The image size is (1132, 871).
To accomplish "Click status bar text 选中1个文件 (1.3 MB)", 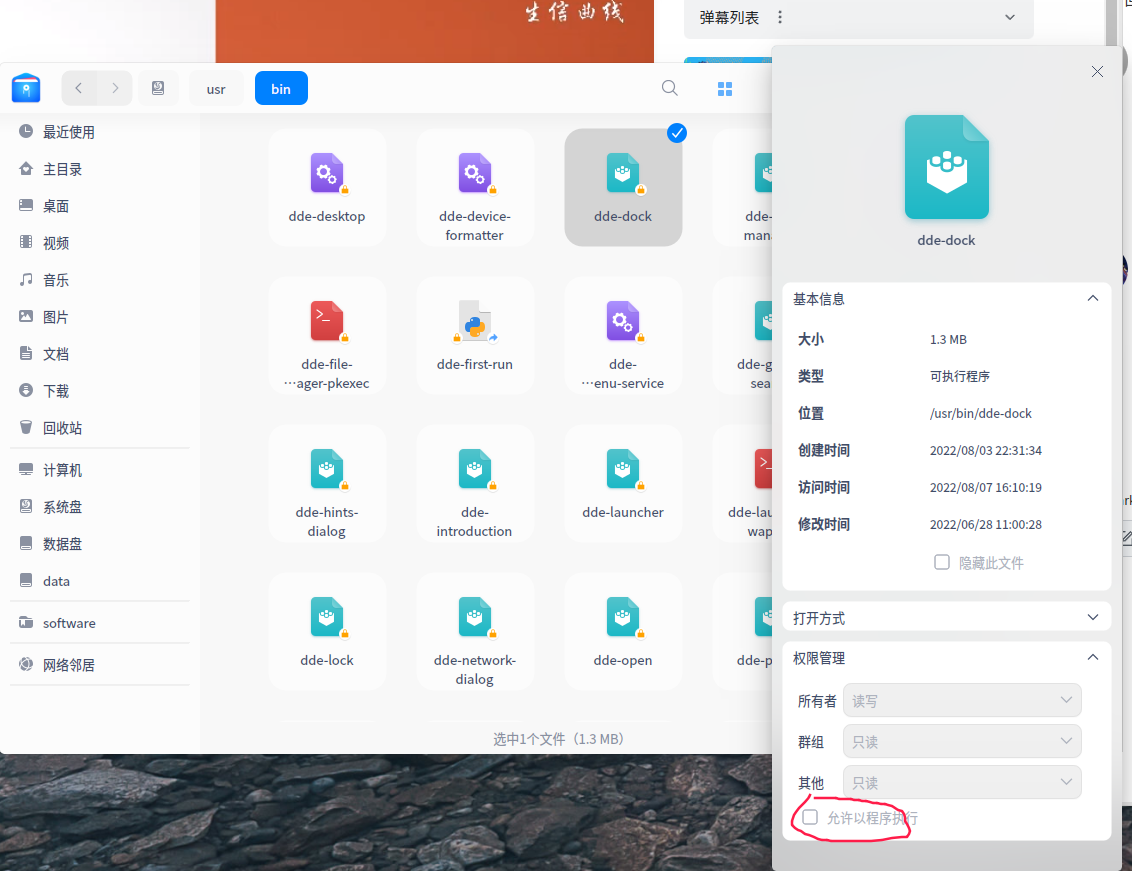I will (557, 739).
